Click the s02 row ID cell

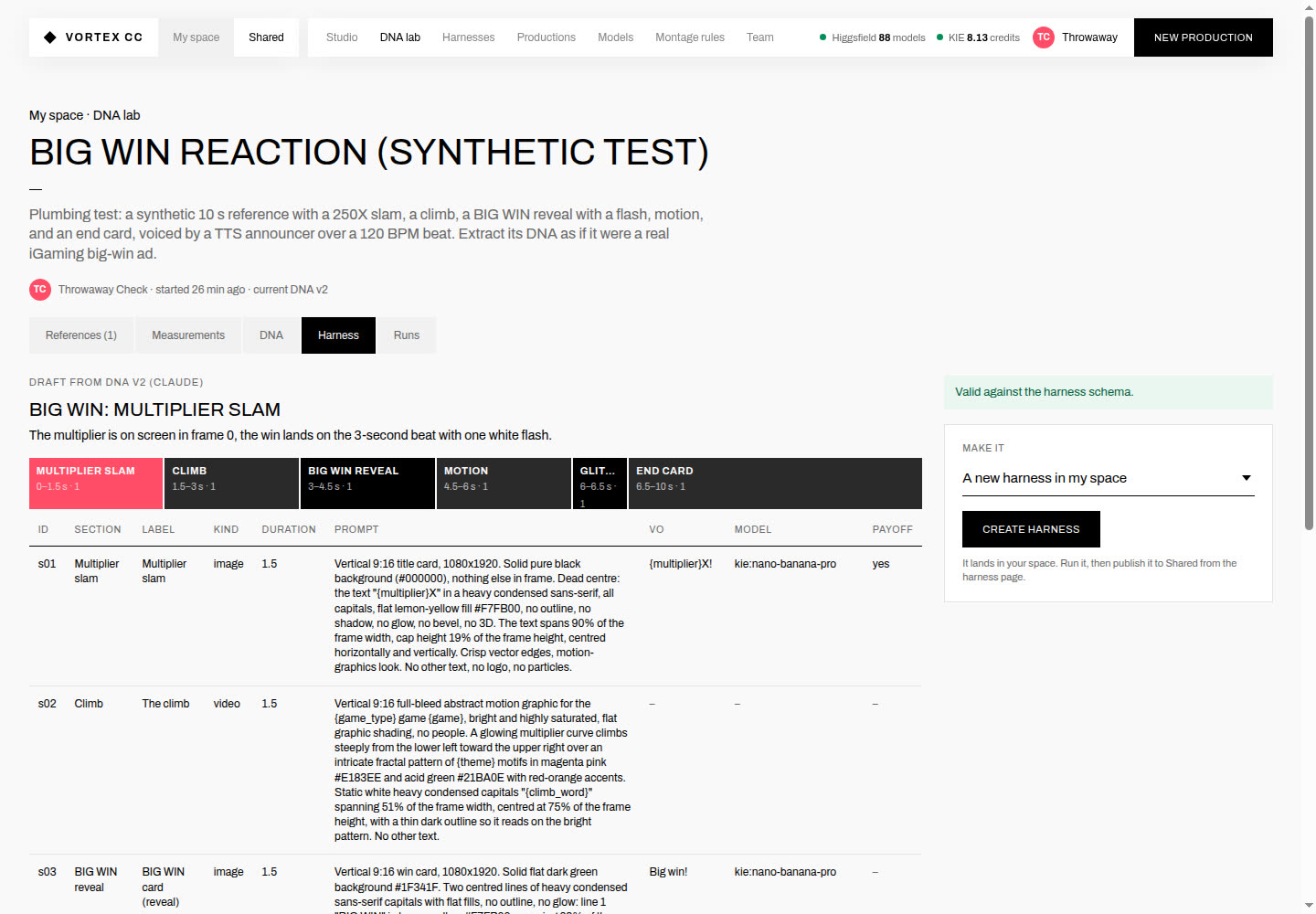point(47,704)
